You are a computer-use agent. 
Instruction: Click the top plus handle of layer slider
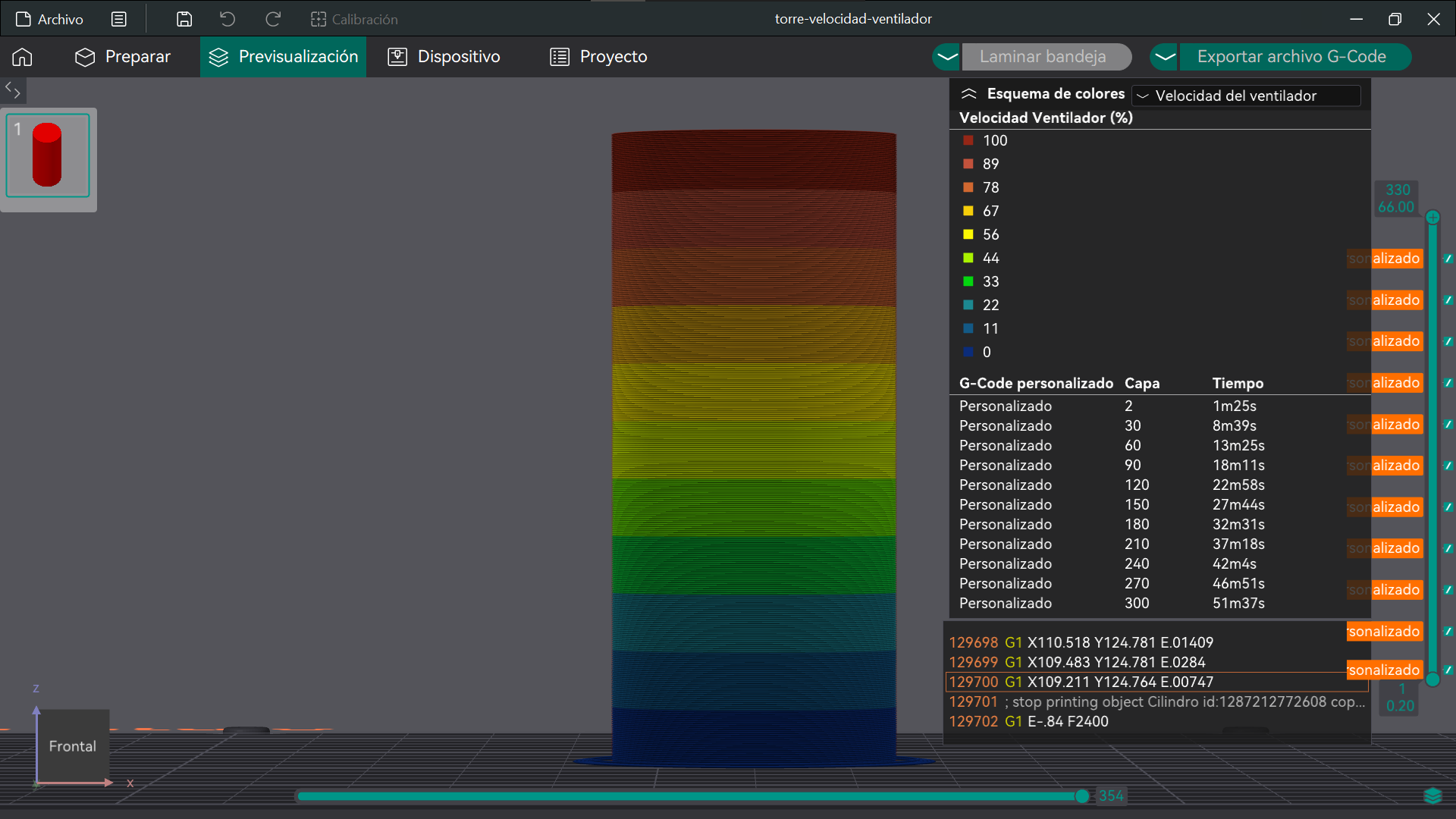pos(1432,218)
